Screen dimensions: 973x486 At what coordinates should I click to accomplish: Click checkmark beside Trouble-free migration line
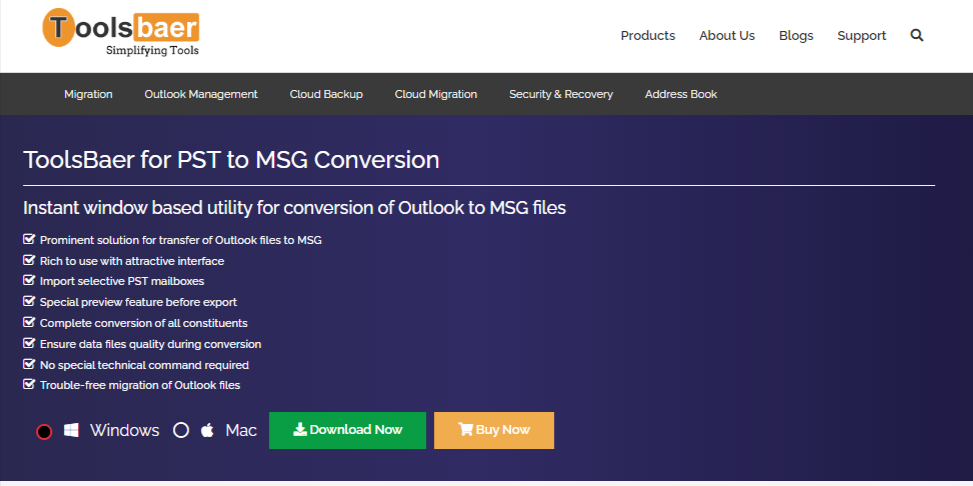tap(29, 384)
